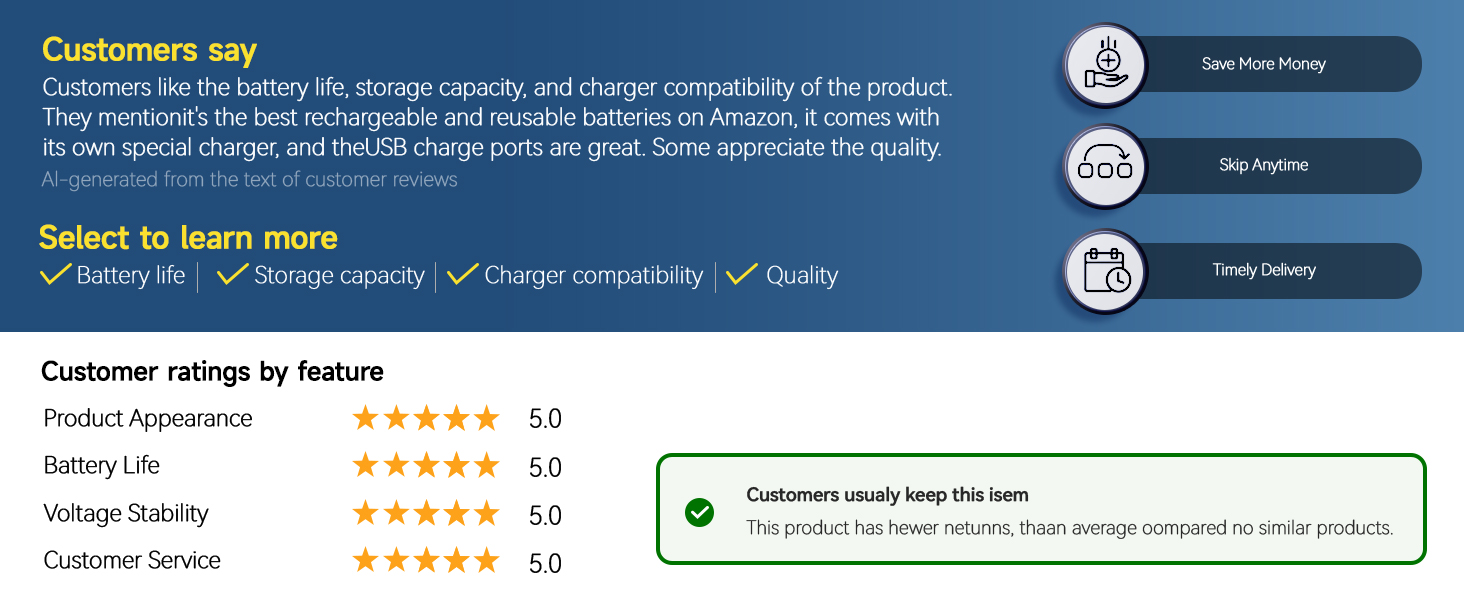The height and width of the screenshot is (600, 1464).
Task: Open the Quality review topic
Action: tap(802, 276)
